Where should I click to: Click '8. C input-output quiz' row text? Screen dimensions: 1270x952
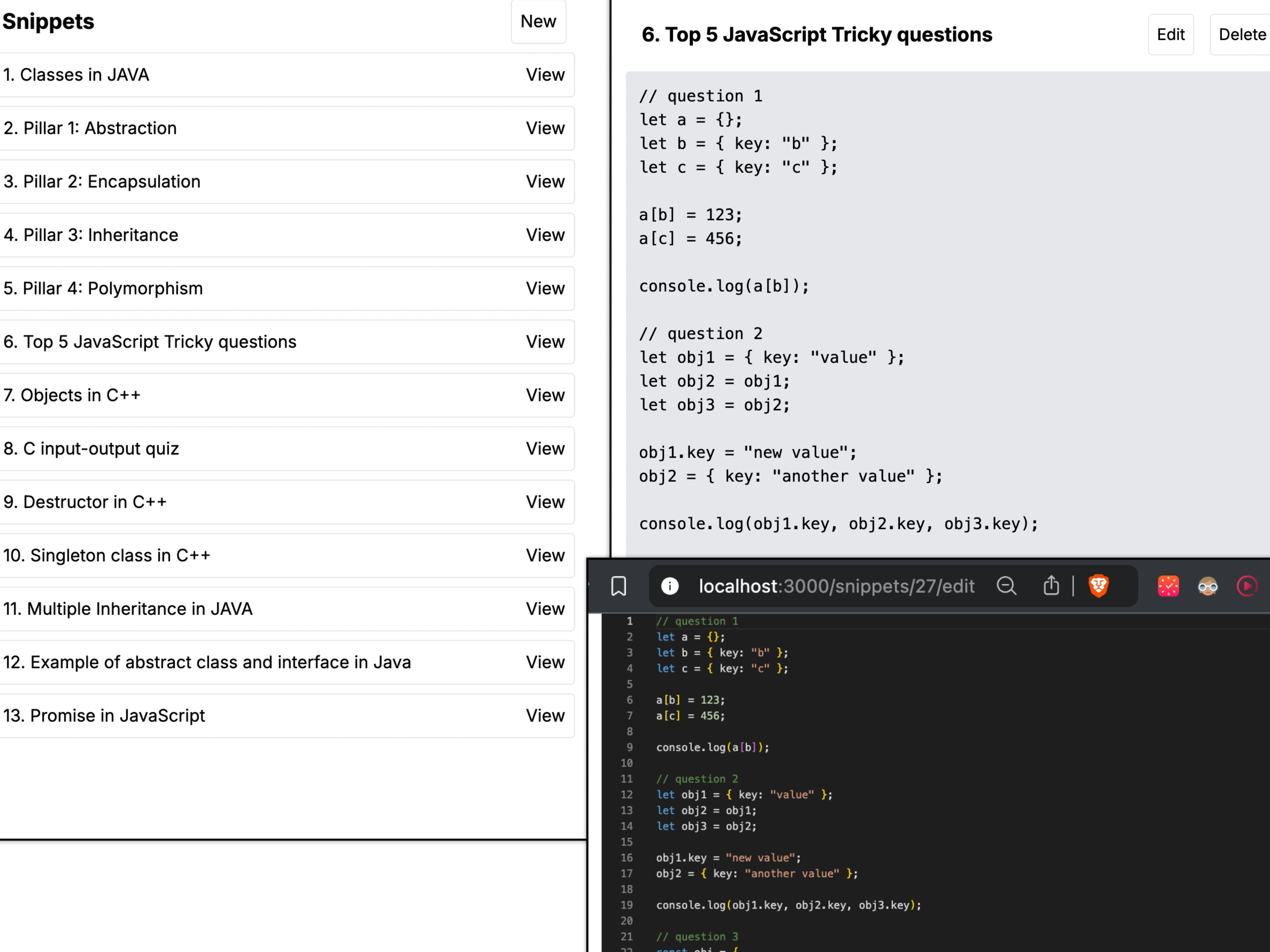click(91, 448)
